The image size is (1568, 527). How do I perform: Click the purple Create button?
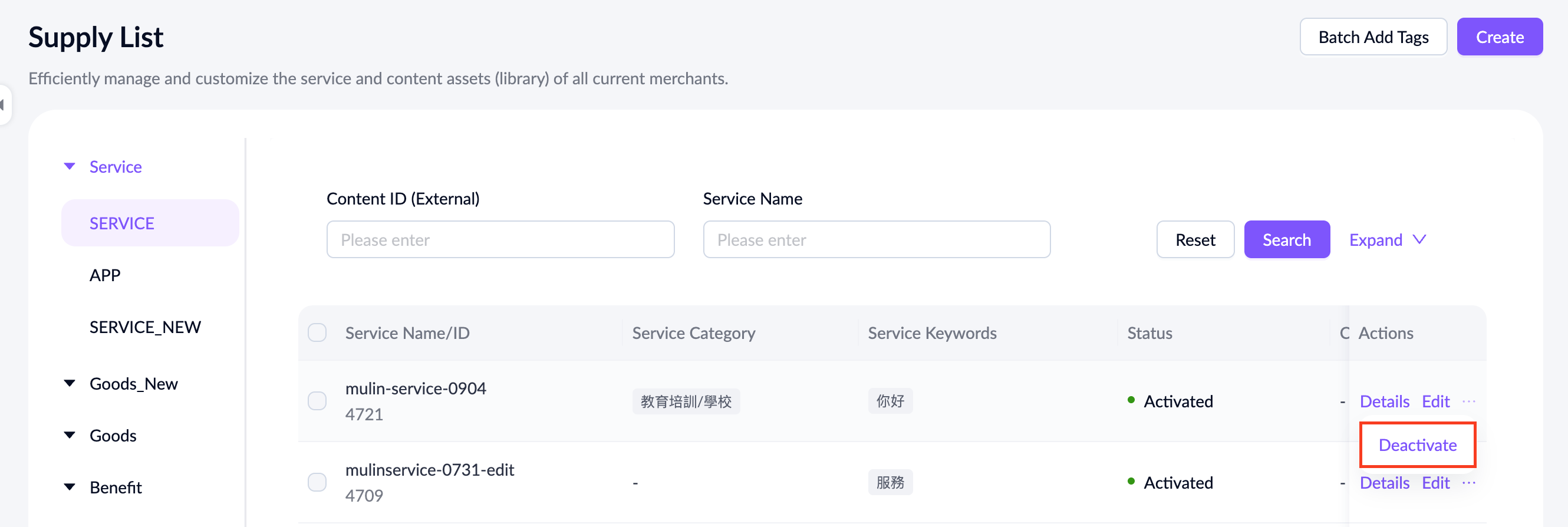[1499, 37]
